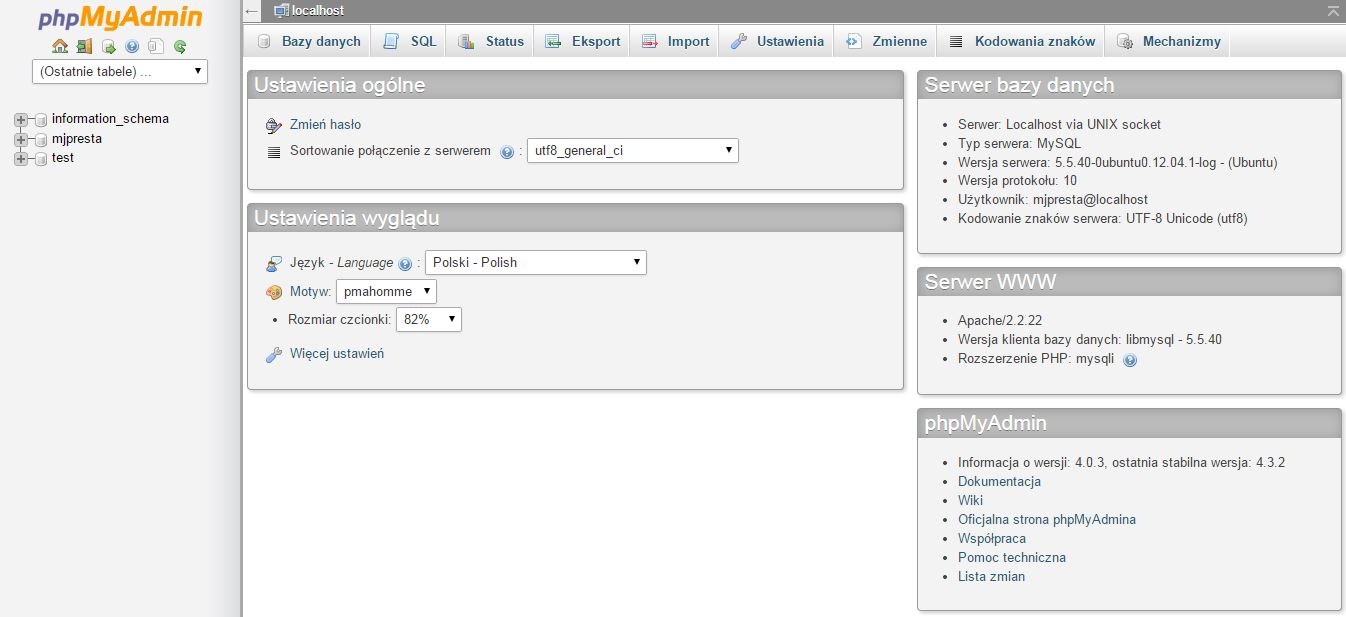Open help icon after Rozszerzenie PHP mysqli

pos(1130,360)
